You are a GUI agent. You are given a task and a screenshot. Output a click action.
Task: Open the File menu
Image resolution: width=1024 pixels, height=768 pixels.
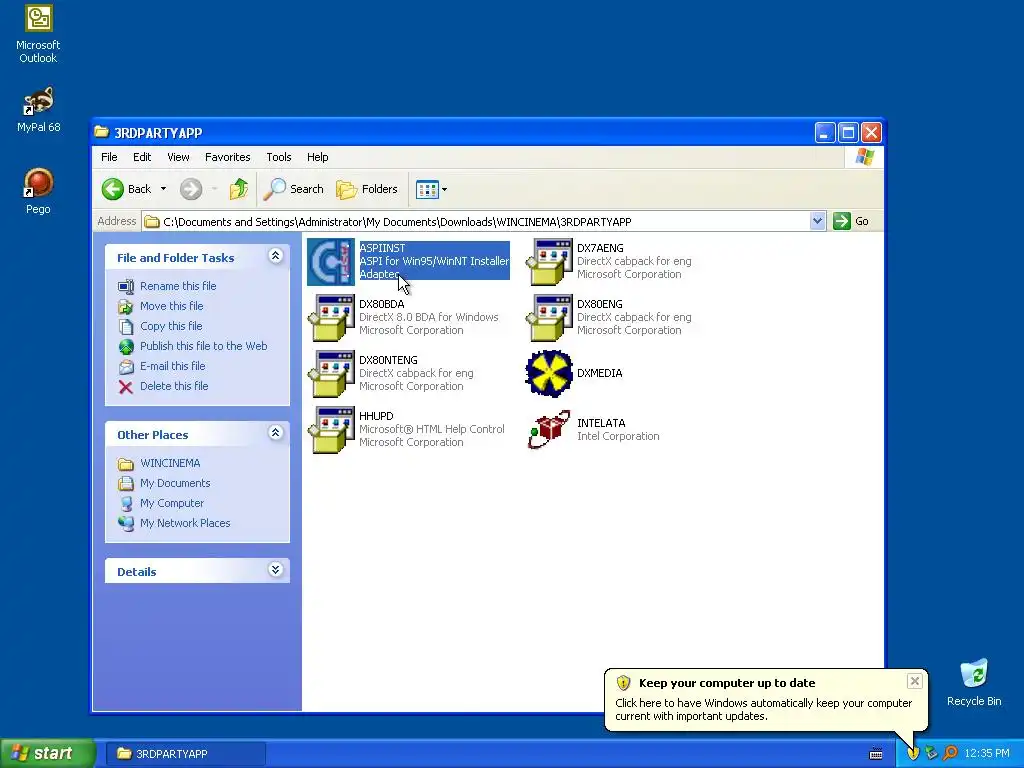tap(109, 157)
